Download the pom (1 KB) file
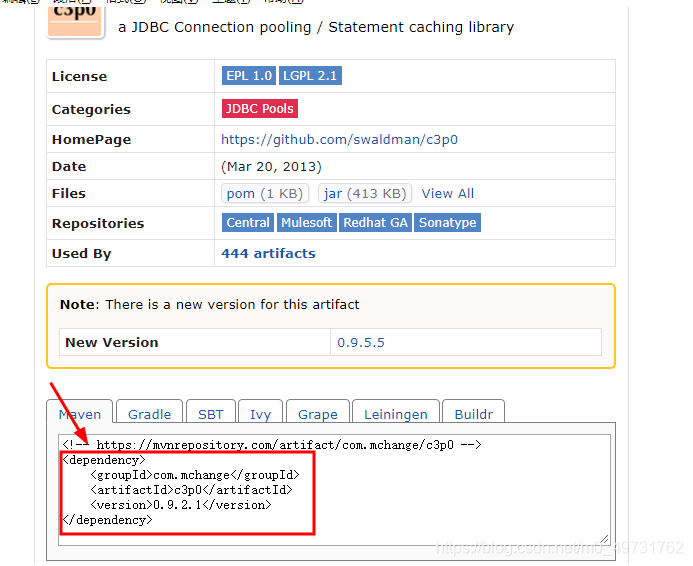The width and height of the screenshot is (693, 566). 265,194
